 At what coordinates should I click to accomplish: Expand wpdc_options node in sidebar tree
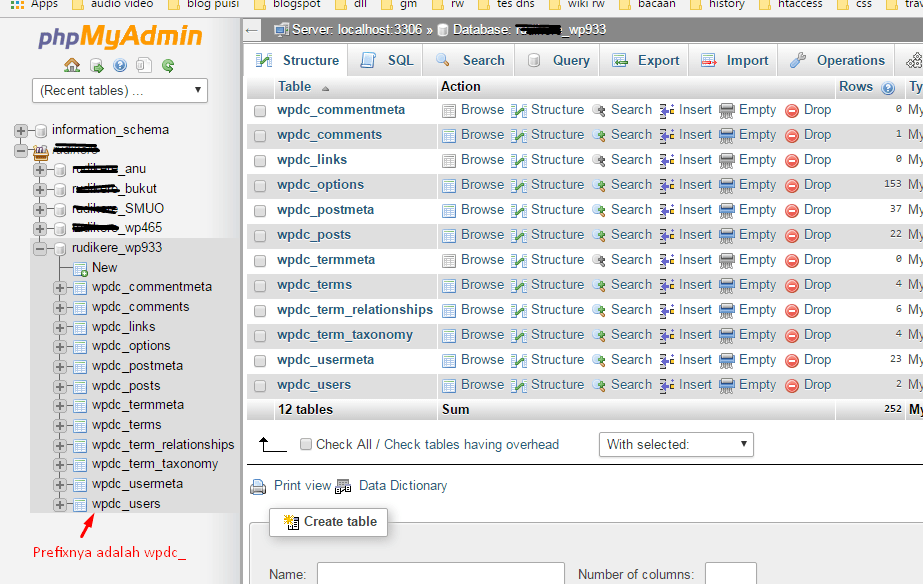[59, 347]
